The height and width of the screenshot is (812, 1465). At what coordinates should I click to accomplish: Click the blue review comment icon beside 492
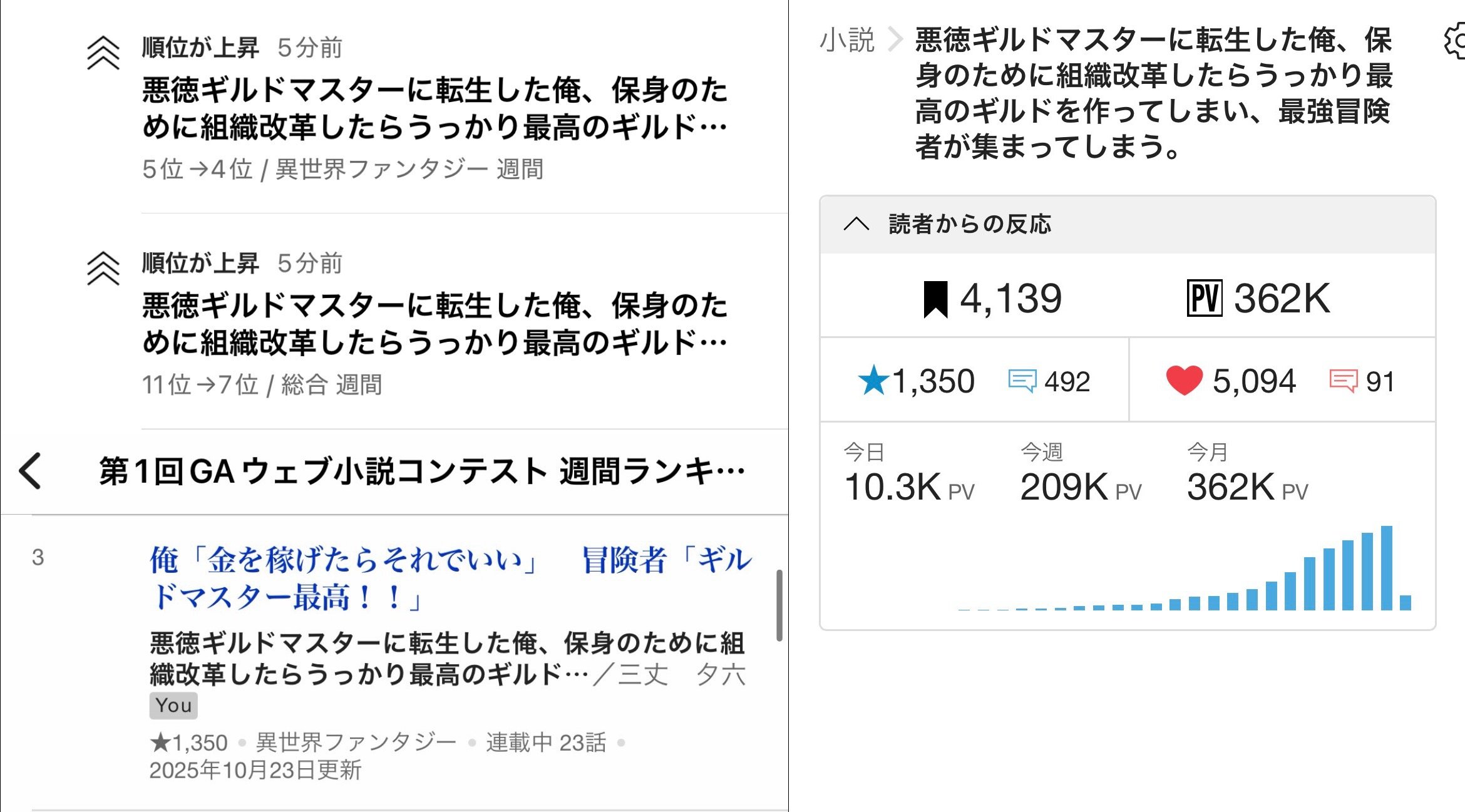tap(1022, 381)
